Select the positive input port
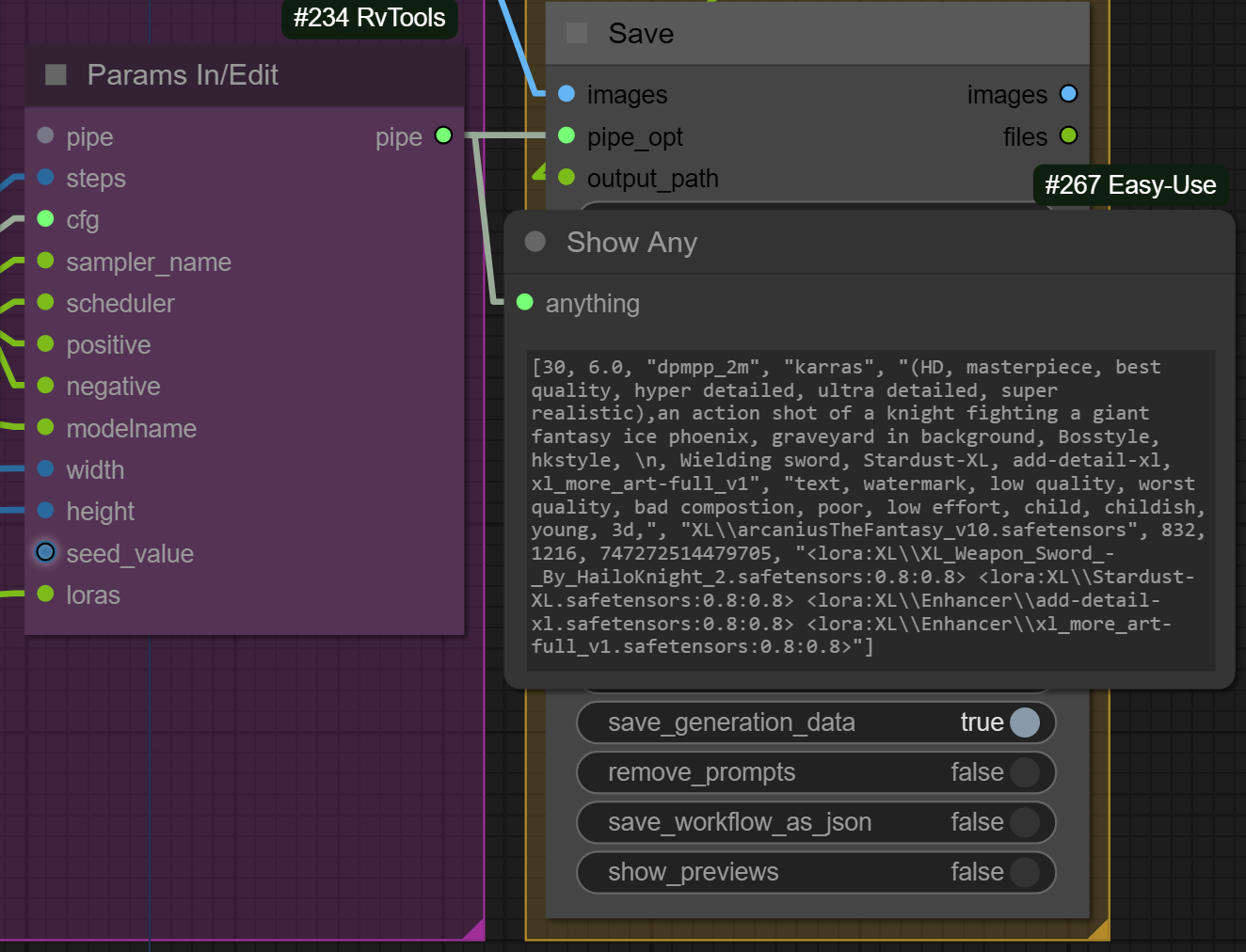 [45, 343]
